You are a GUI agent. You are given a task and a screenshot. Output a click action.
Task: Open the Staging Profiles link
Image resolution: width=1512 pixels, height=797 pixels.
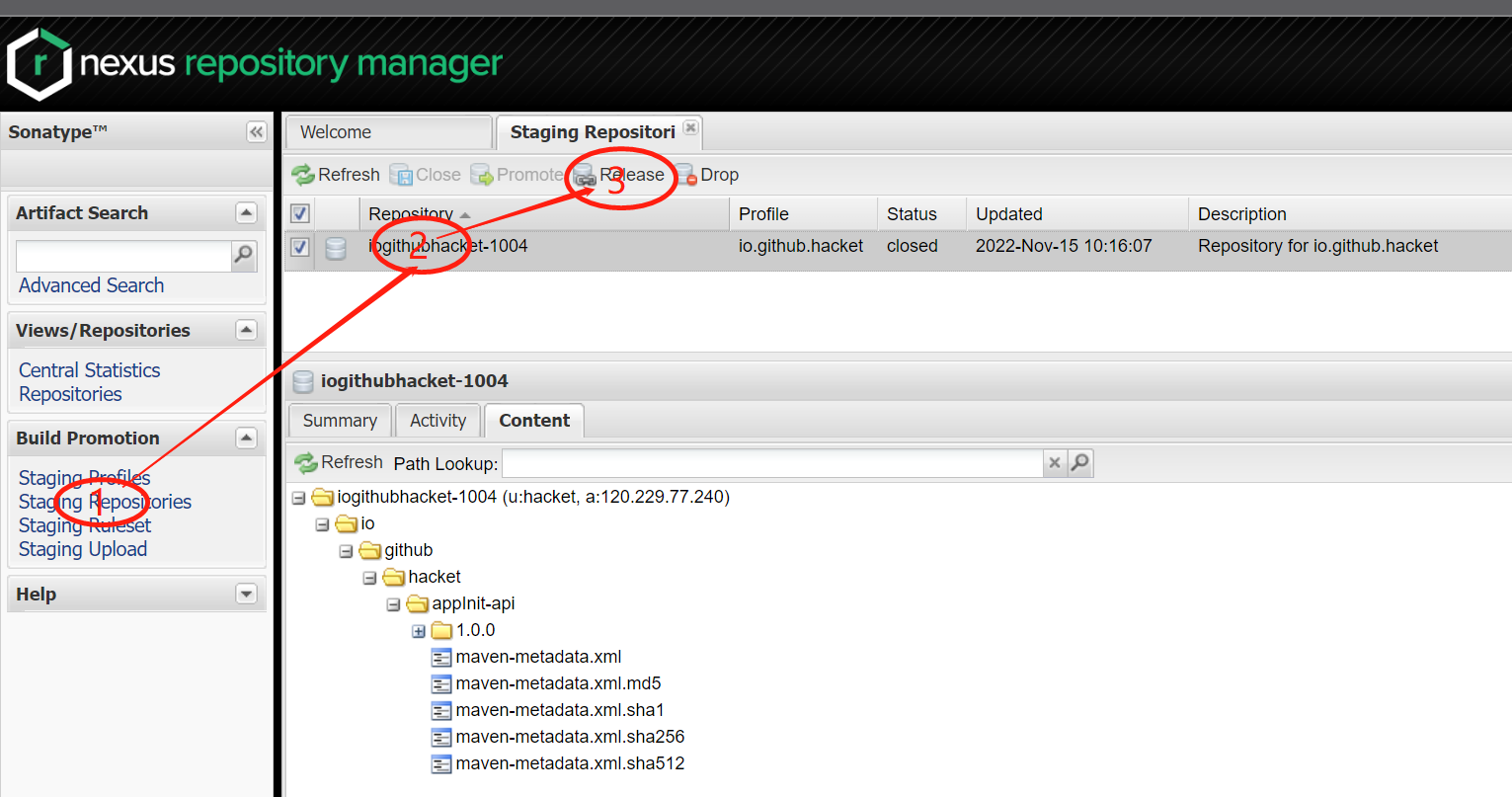pos(84,478)
